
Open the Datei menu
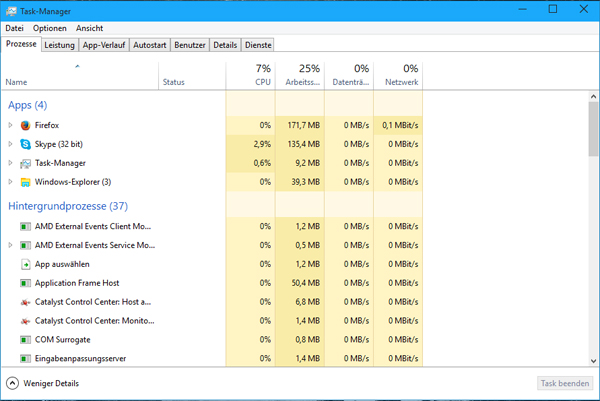14,28
